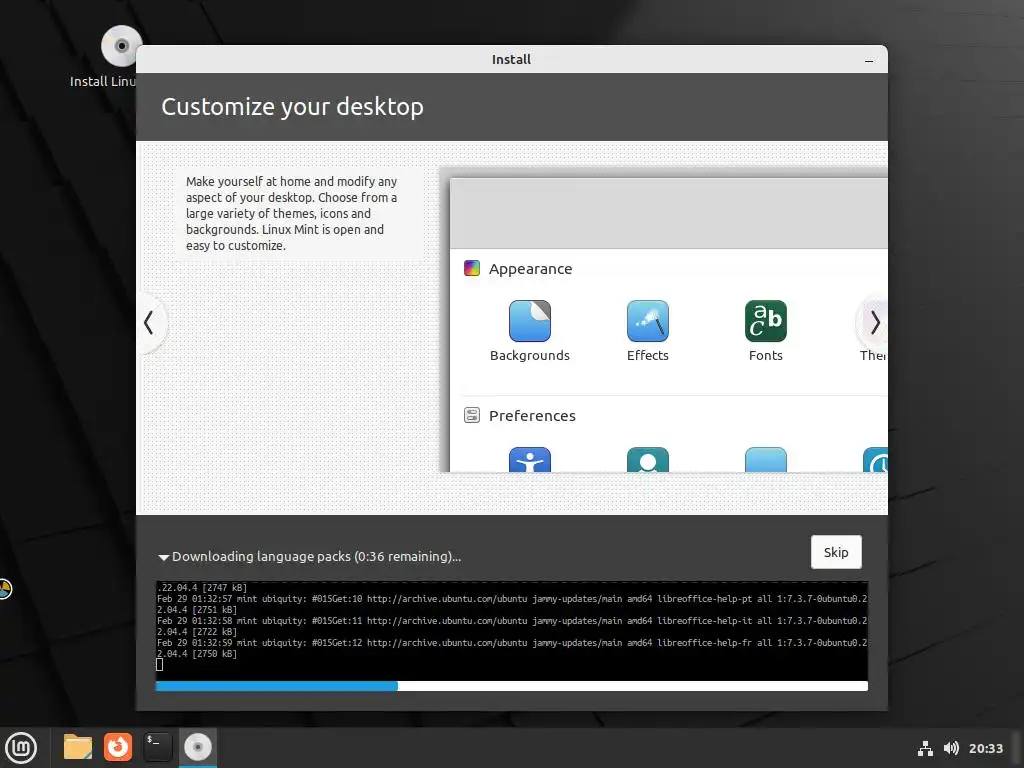Click the installation progress bar
Screen dimensions: 1024x768
(511, 686)
